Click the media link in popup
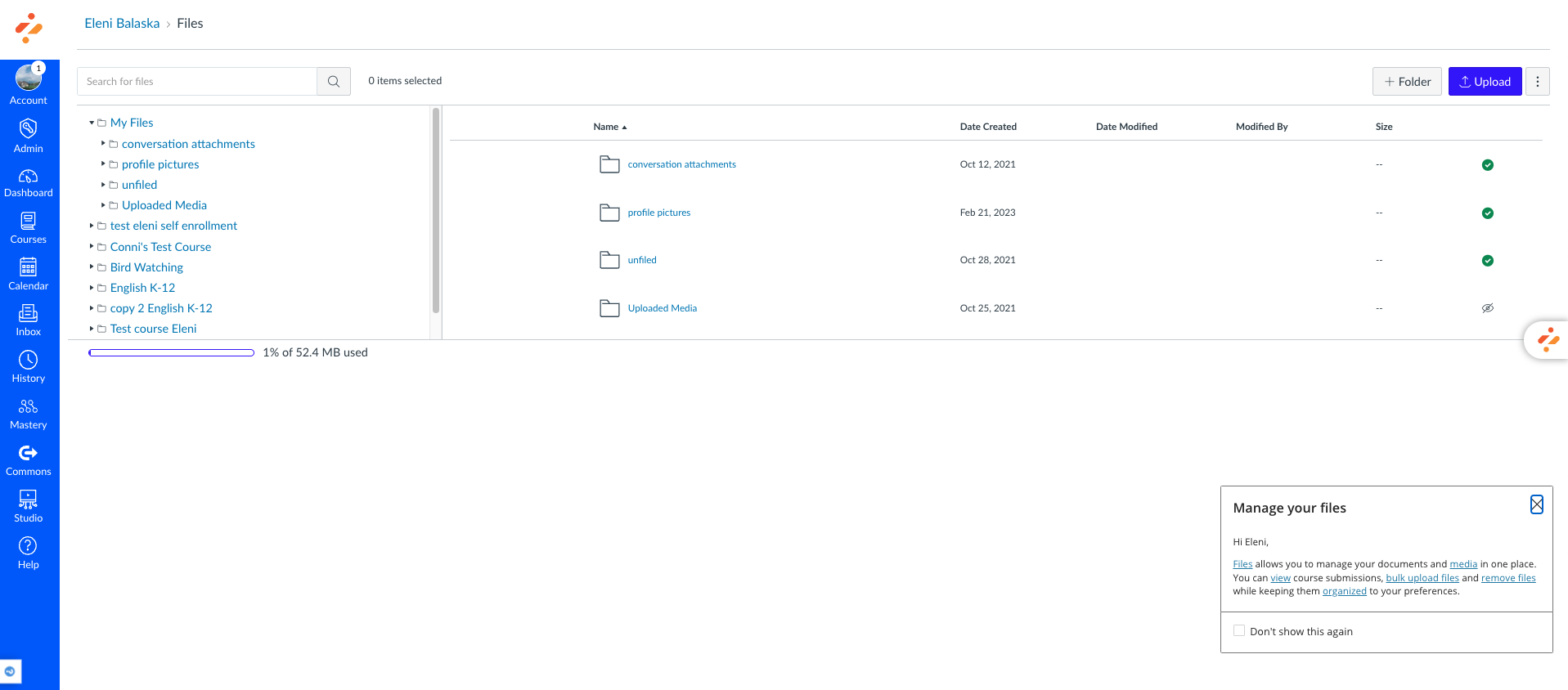Viewport: 1568px width, 690px height. 1463,564
